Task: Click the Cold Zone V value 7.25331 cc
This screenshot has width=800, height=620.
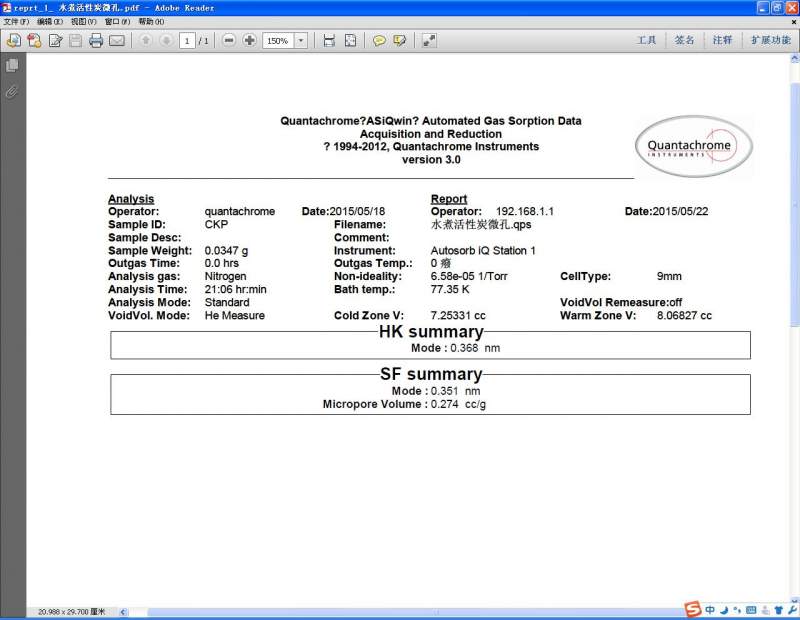Action: [458, 315]
